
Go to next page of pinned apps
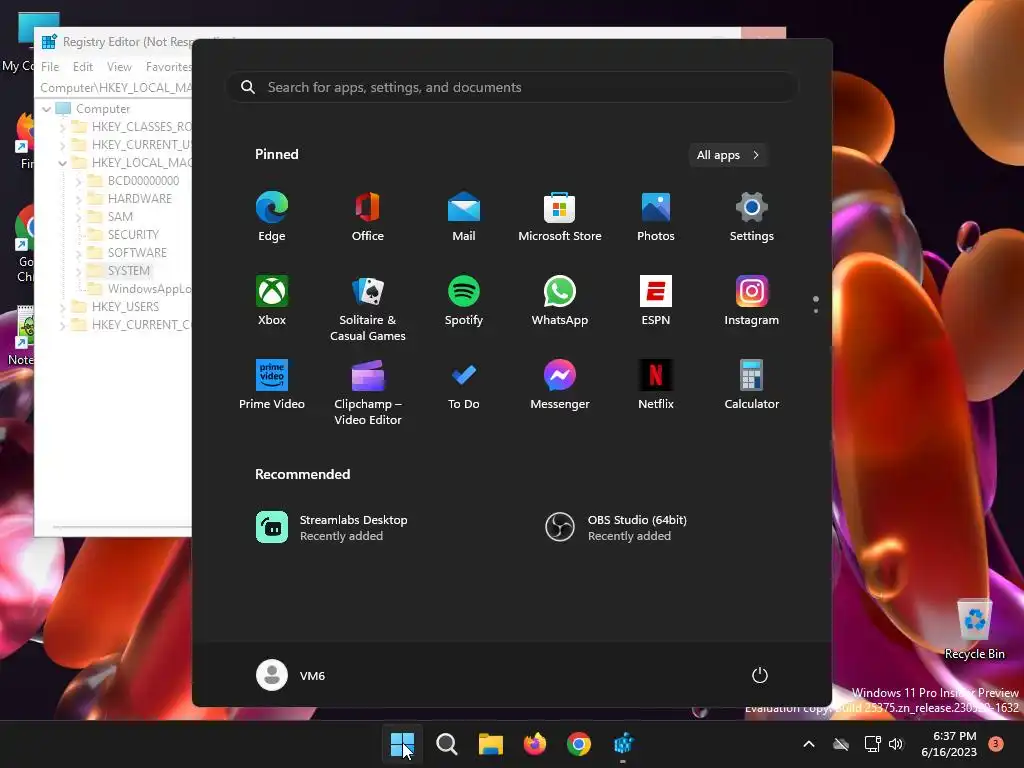click(816, 311)
